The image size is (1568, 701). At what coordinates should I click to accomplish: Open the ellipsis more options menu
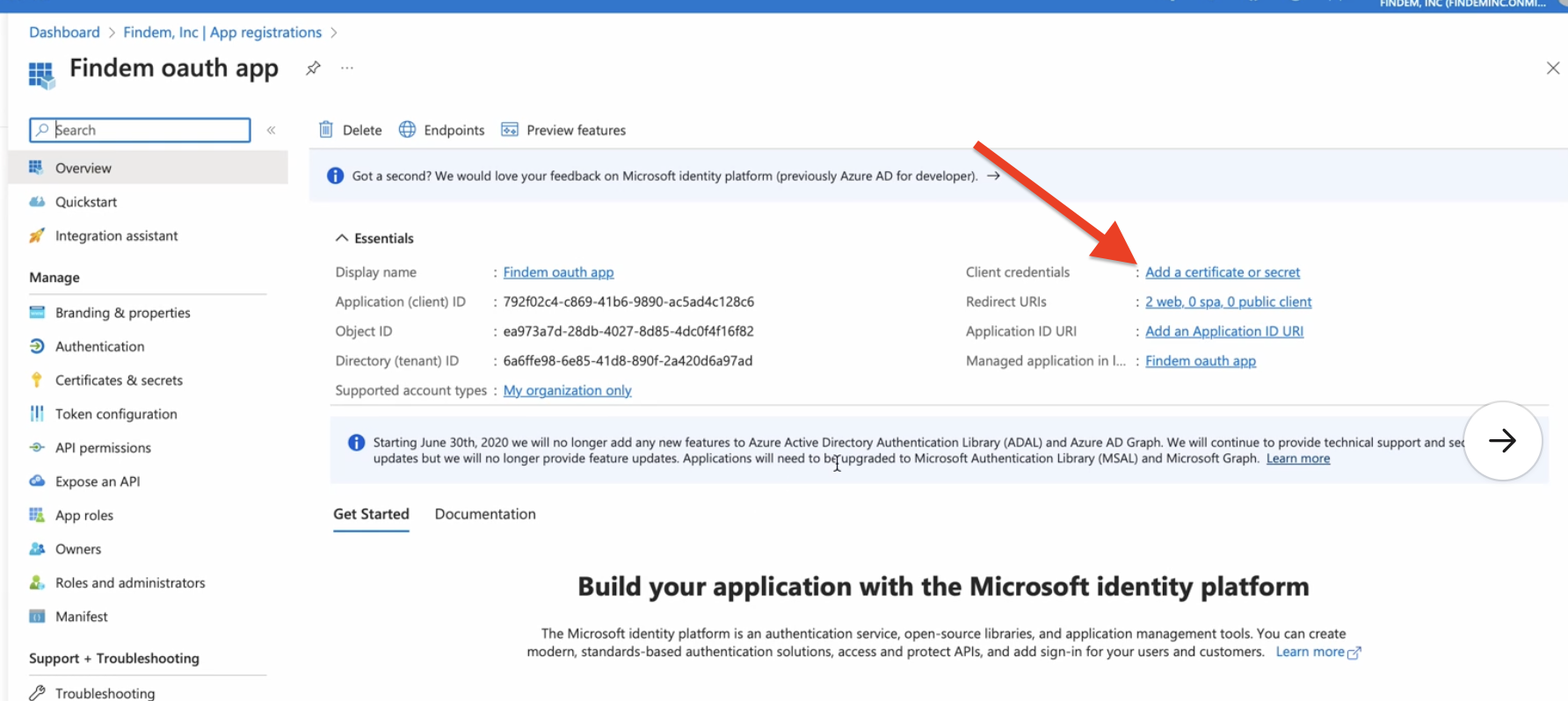click(x=347, y=68)
